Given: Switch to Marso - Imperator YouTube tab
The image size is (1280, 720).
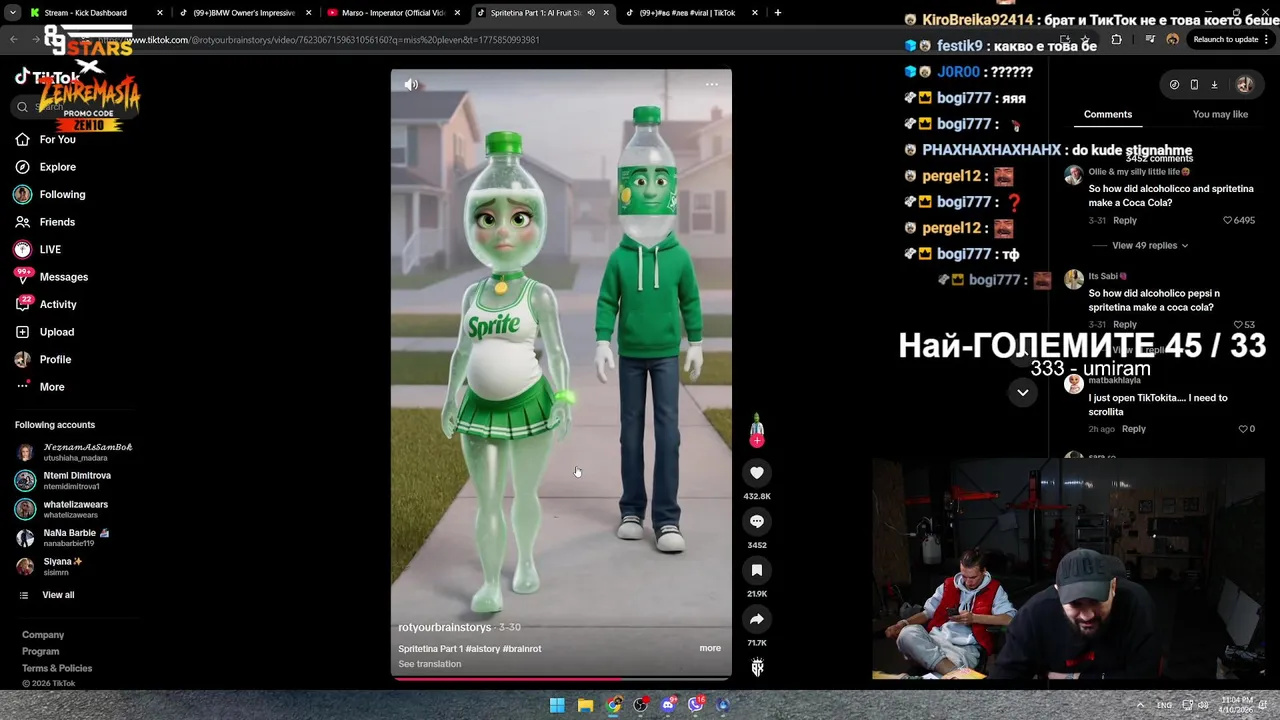Looking at the screenshot, I should pyautogui.click(x=393, y=13).
